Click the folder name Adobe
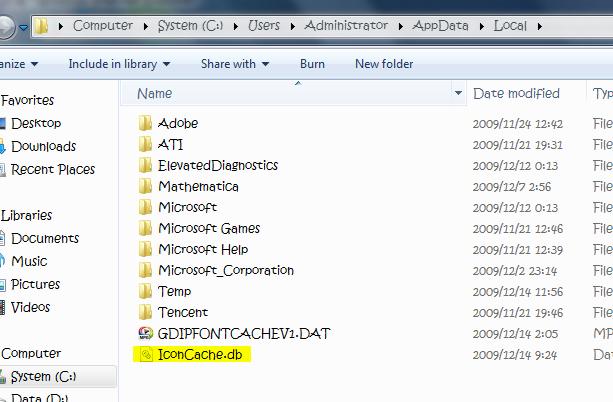This screenshot has width=613, height=402. pos(178,123)
